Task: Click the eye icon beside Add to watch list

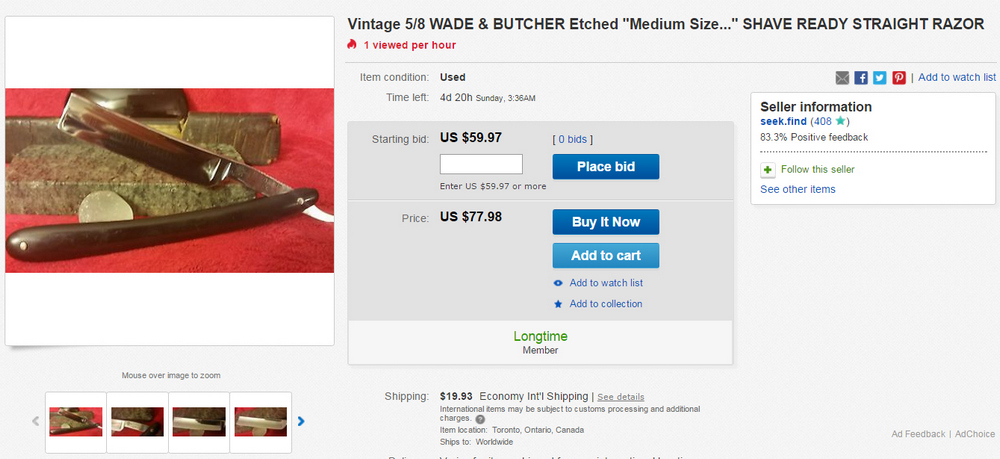Action: coord(558,283)
